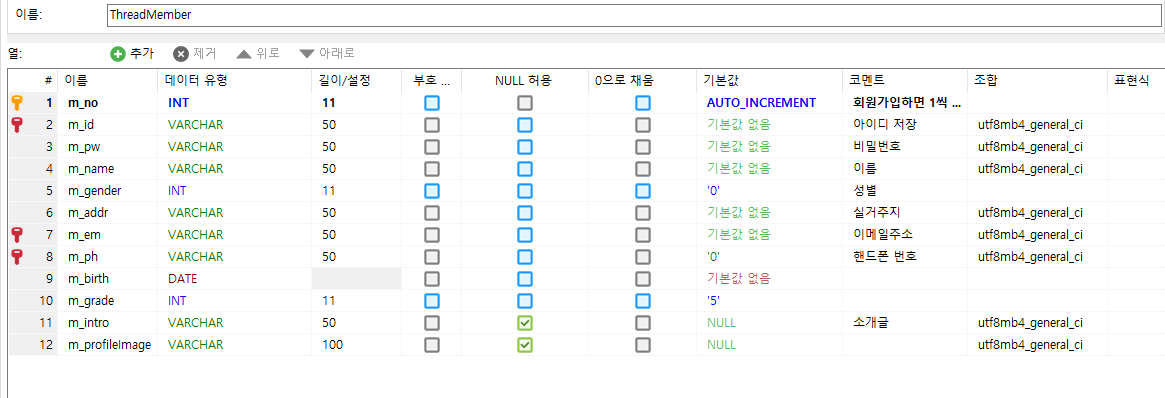Enable zerofill checkbox for m_grade
This screenshot has width=1165, height=398.
643,301
